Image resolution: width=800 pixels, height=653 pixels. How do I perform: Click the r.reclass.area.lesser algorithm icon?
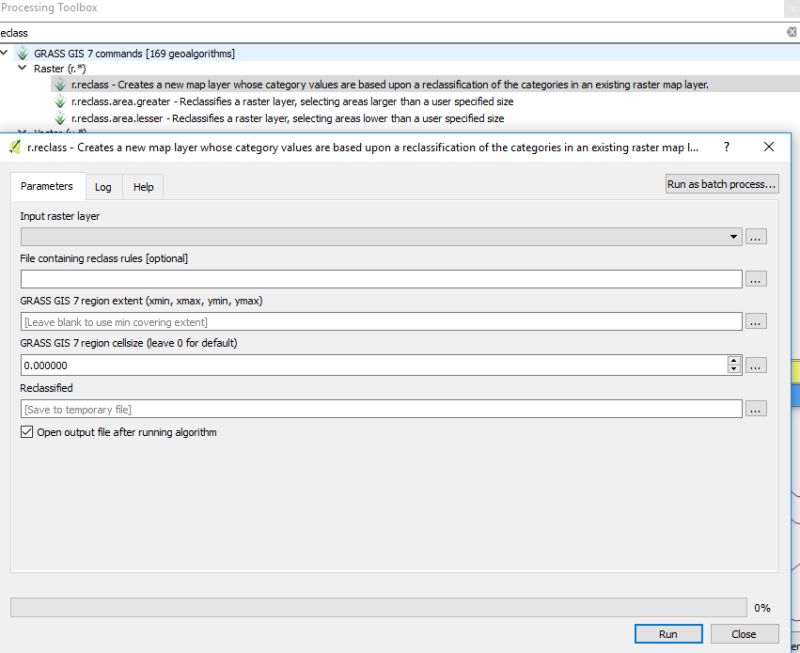pos(59,117)
